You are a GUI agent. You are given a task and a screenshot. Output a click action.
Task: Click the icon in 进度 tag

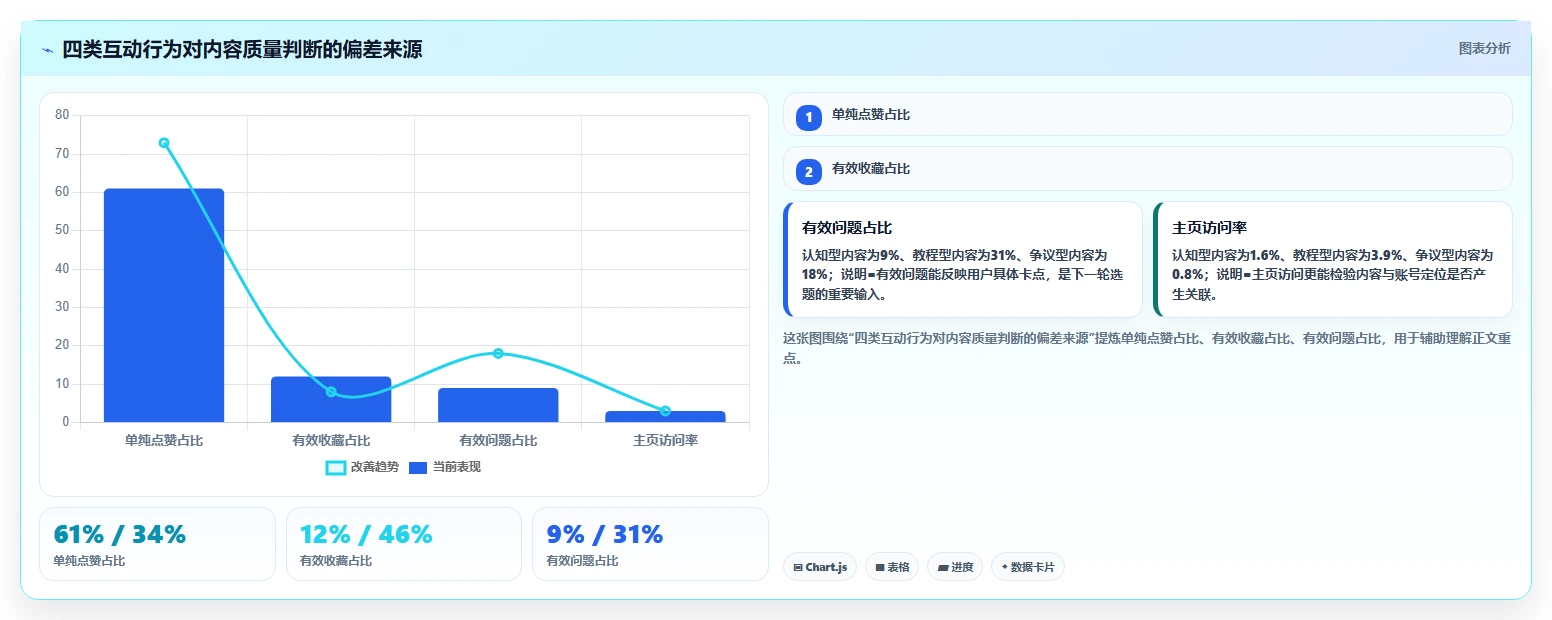(943, 568)
